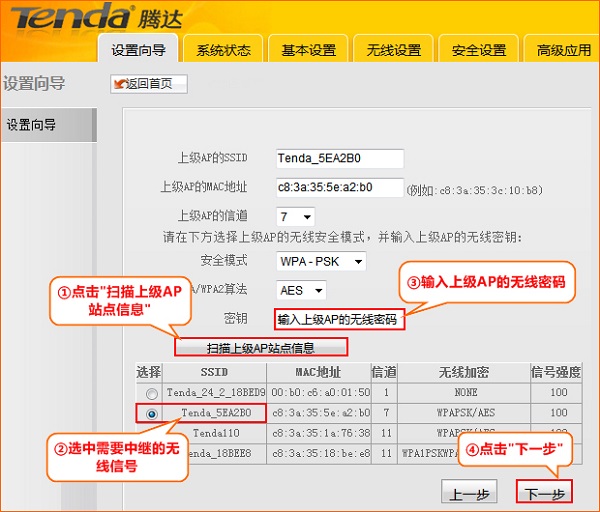This screenshot has height=512, width=600.
Task: Go to the 无线设置 tab
Action: click(393, 50)
